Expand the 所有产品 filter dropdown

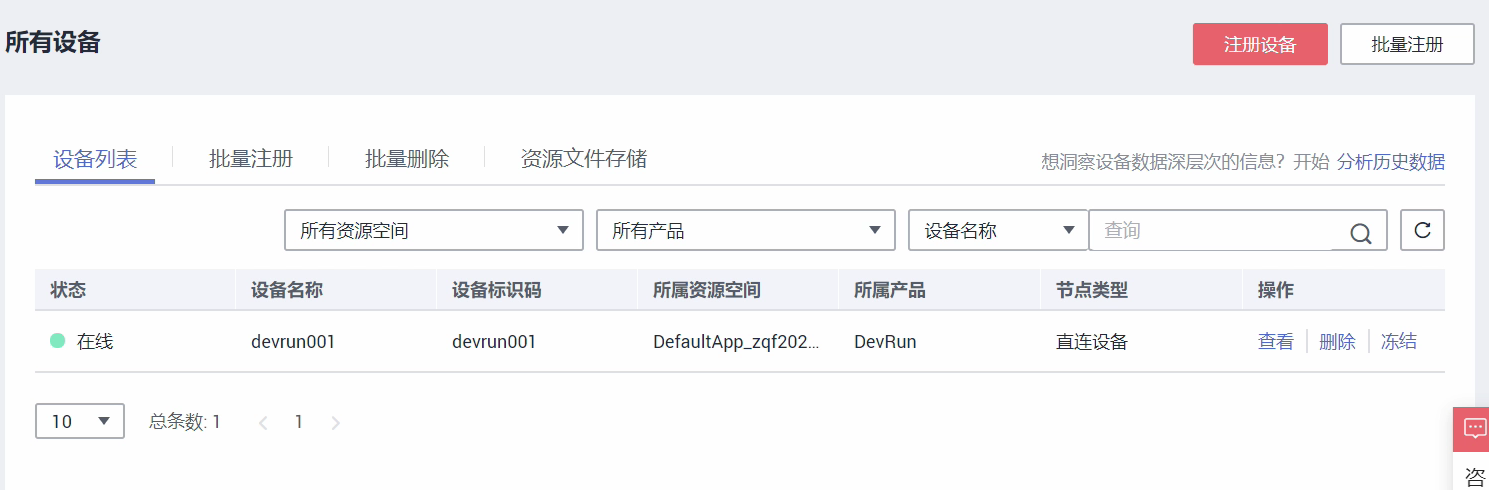745,230
